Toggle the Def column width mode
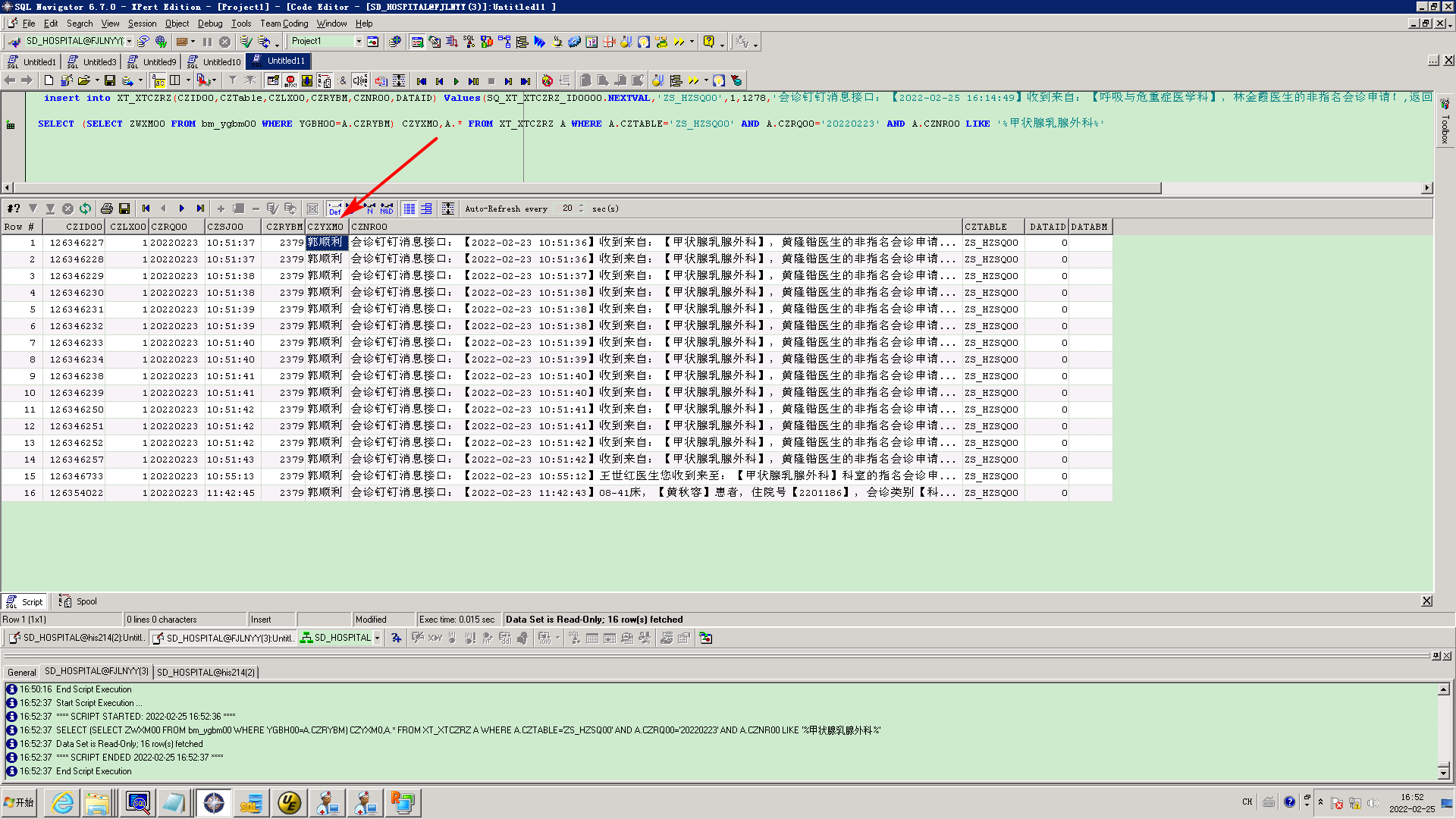 pyautogui.click(x=334, y=209)
